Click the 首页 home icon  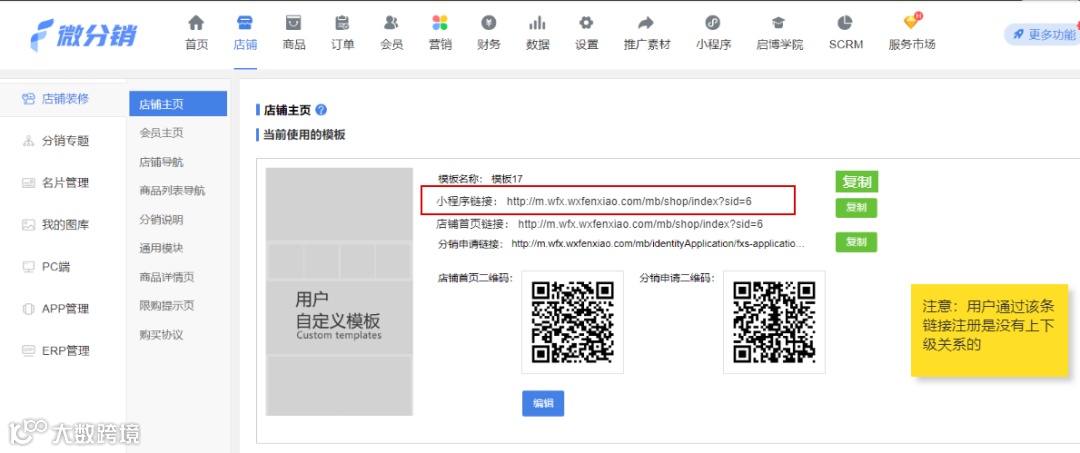(x=196, y=23)
